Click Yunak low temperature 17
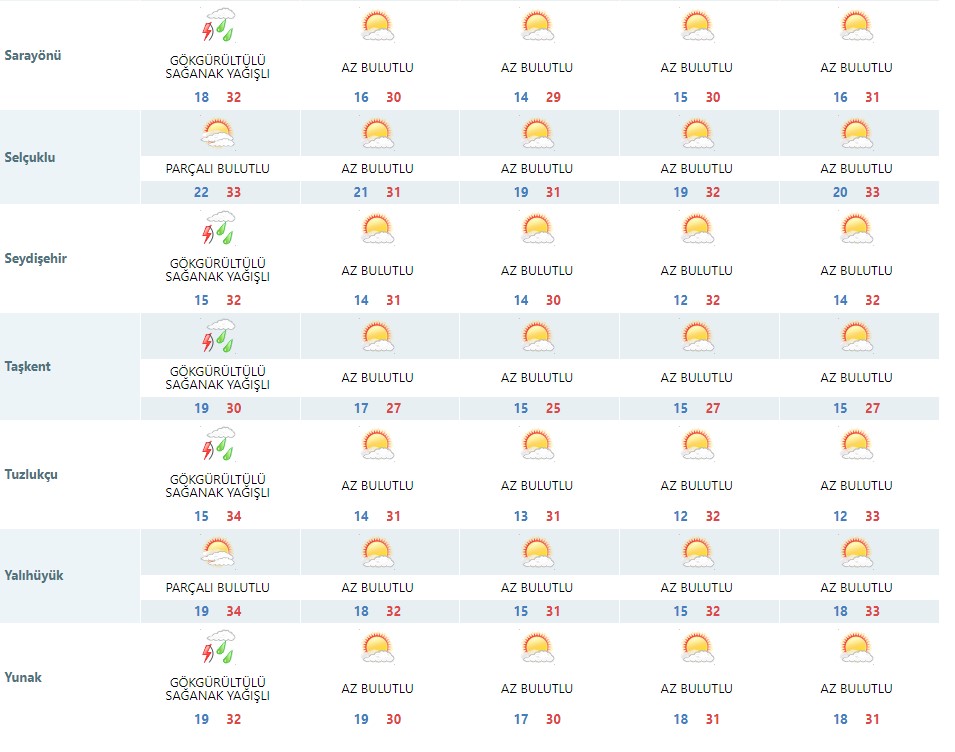The height and width of the screenshot is (752, 955). (x=521, y=719)
